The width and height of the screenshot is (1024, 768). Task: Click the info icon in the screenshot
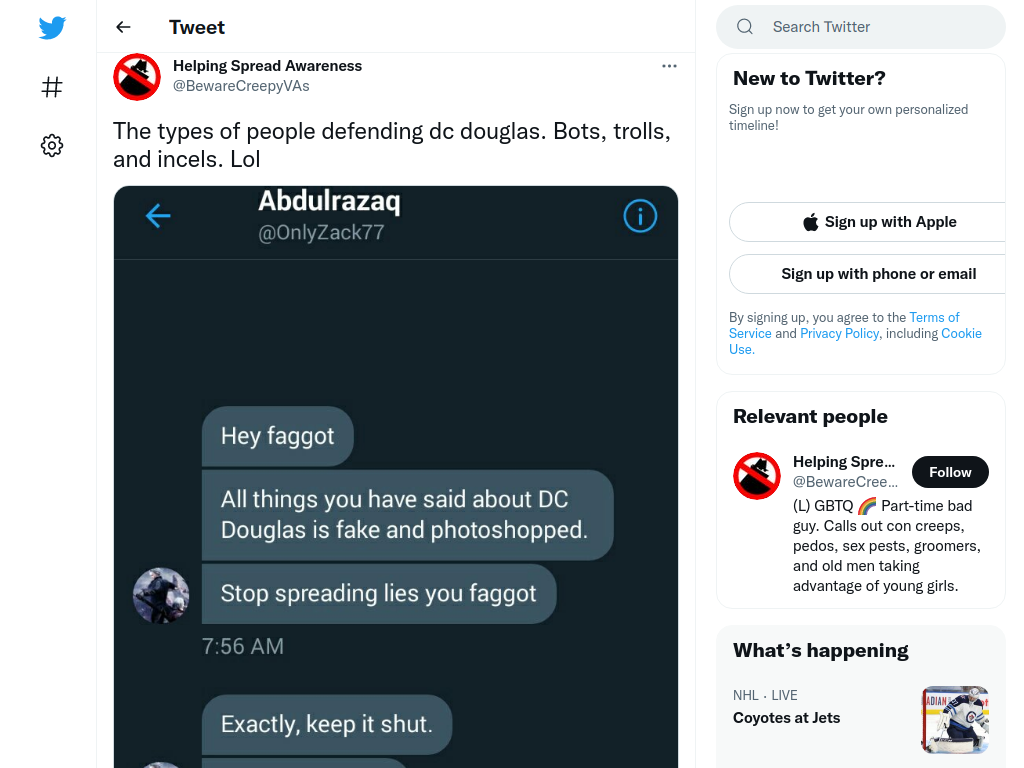(640, 216)
